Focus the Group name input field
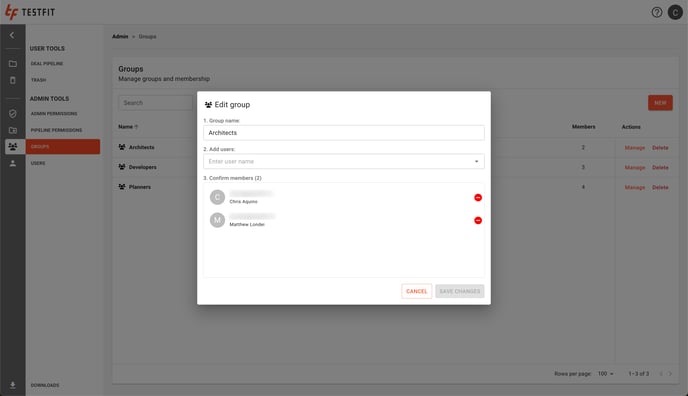 [x=344, y=133]
